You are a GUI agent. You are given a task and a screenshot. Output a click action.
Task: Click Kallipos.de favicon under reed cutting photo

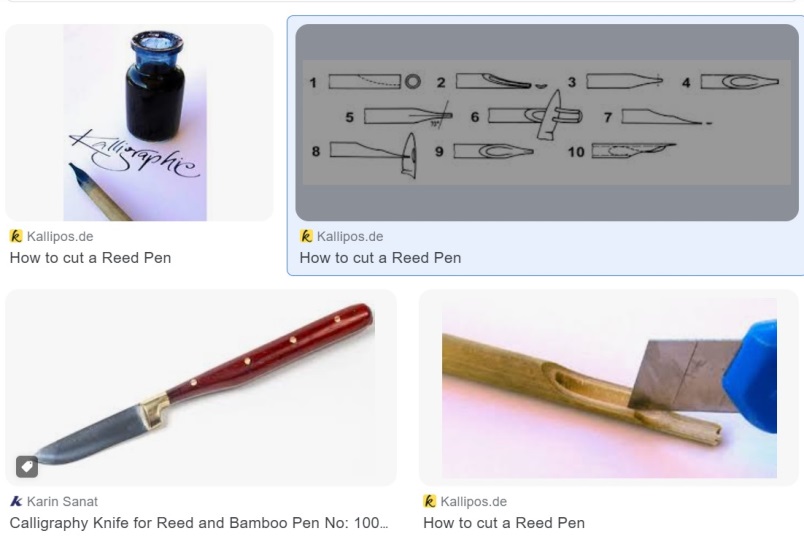pyautogui.click(x=430, y=502)
